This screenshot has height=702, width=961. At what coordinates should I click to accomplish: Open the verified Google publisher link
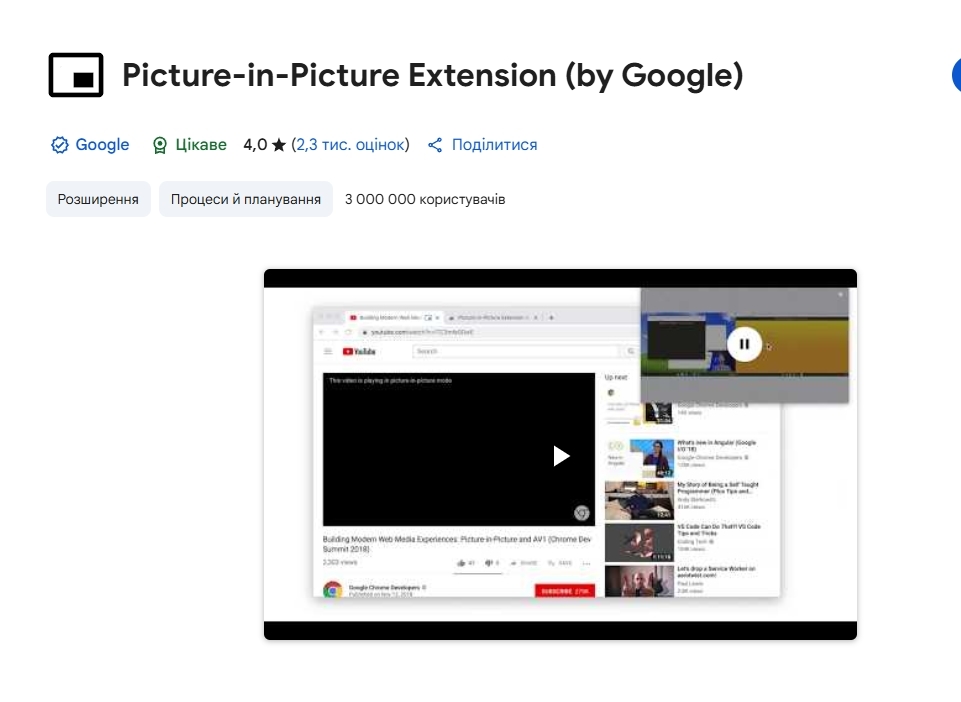coord(90,145)
